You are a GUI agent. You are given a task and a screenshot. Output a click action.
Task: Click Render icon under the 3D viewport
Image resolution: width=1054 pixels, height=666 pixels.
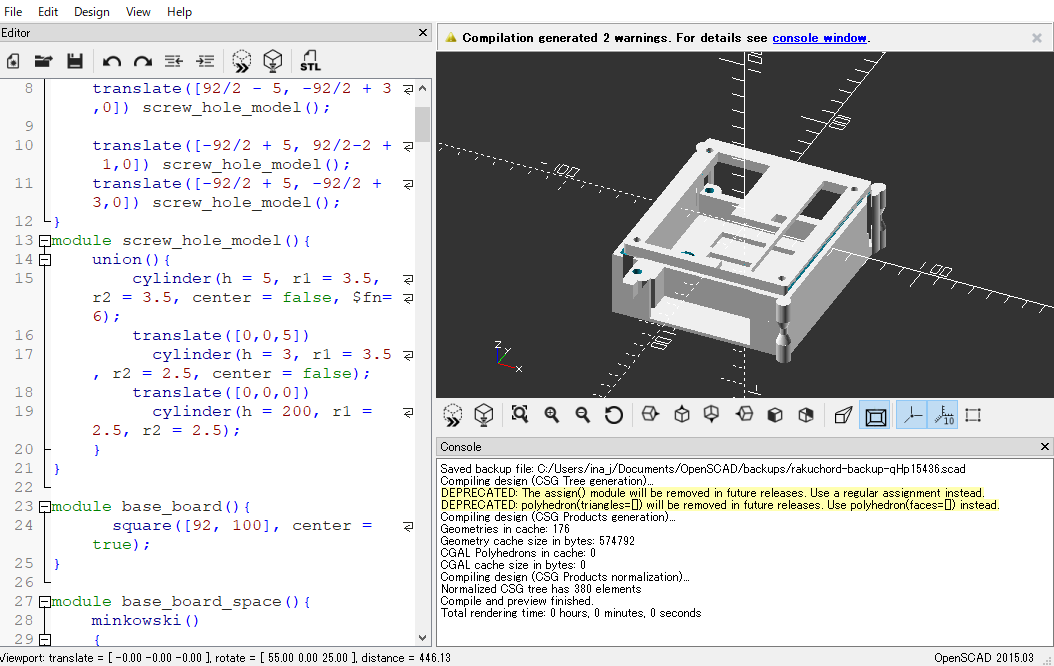[x=483, y=415]
